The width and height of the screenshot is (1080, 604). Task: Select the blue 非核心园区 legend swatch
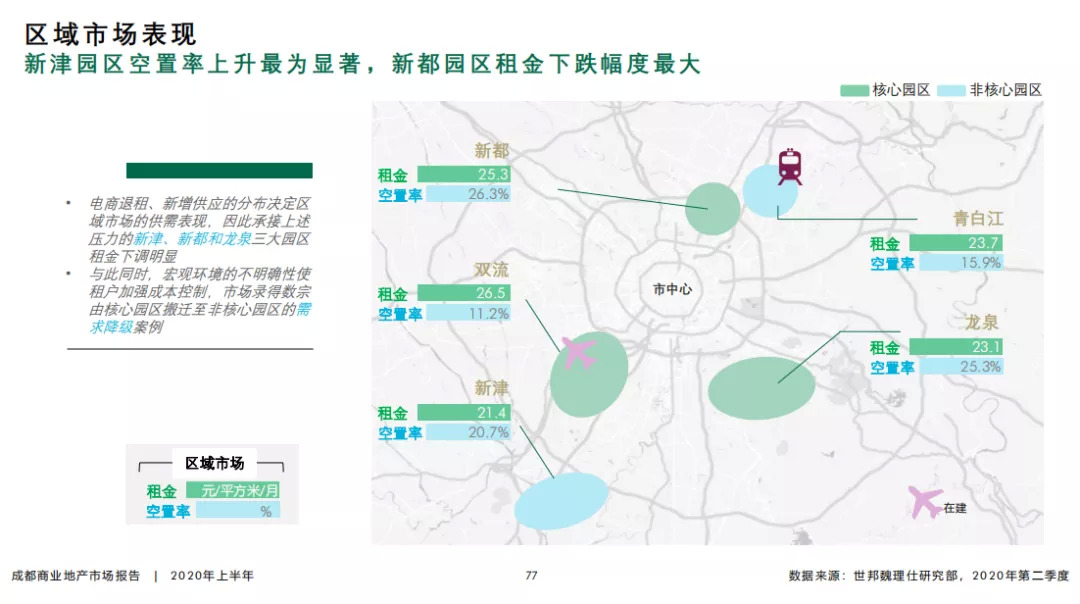click(x=953, y=90)
